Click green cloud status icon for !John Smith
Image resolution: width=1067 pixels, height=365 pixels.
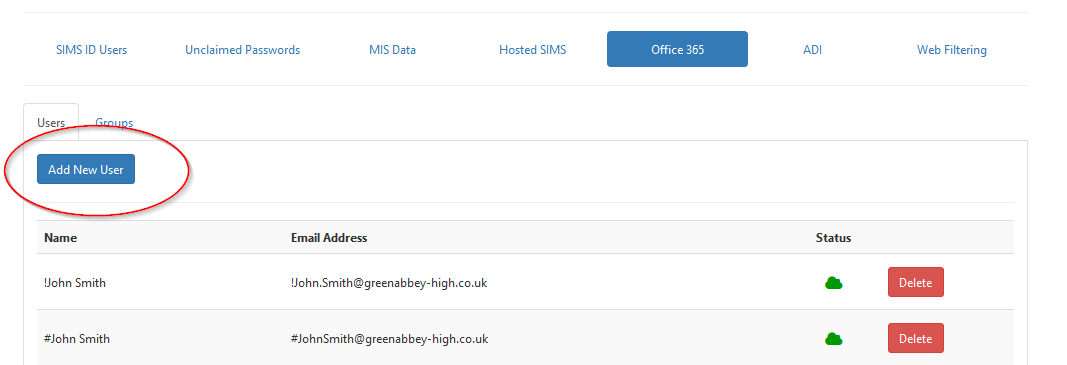coord(834,283)
